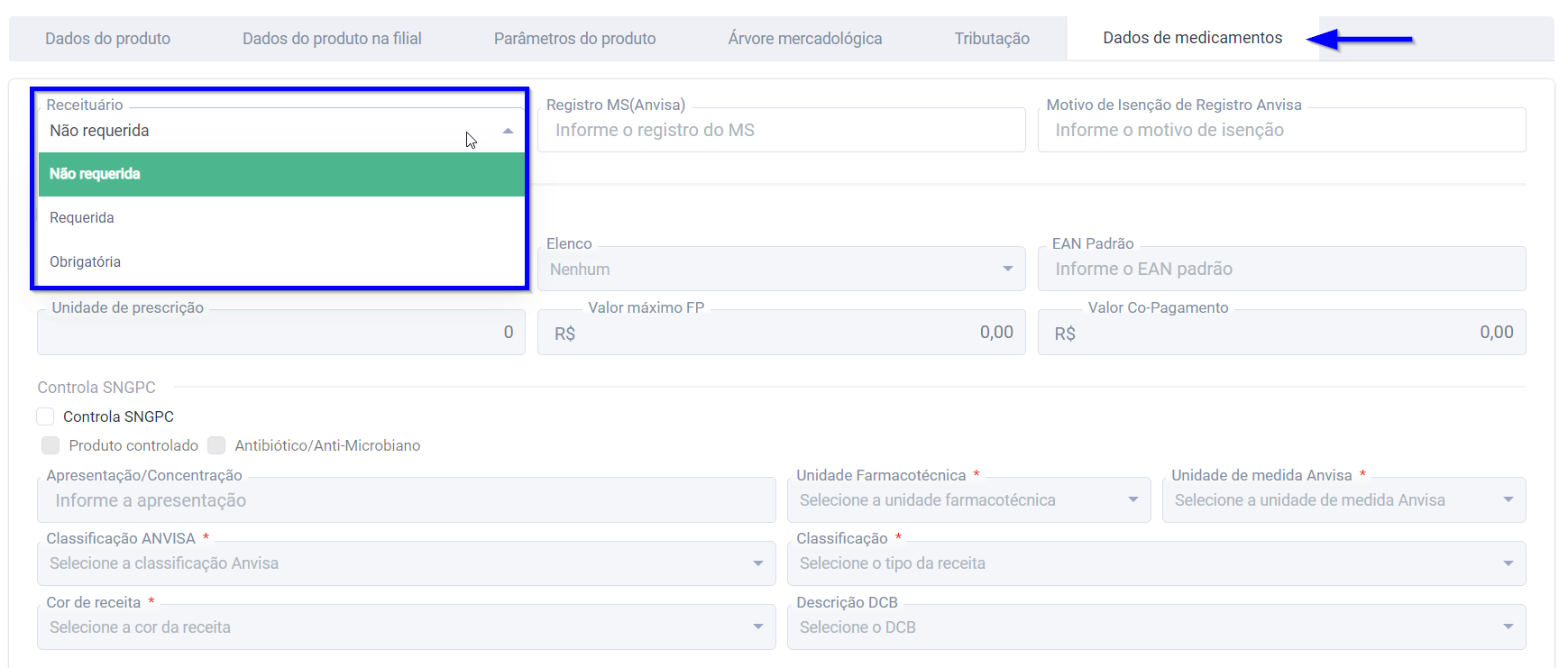Choose Não requerida option
This screenshot has width=1568, height=668.
tap(281, 174)
